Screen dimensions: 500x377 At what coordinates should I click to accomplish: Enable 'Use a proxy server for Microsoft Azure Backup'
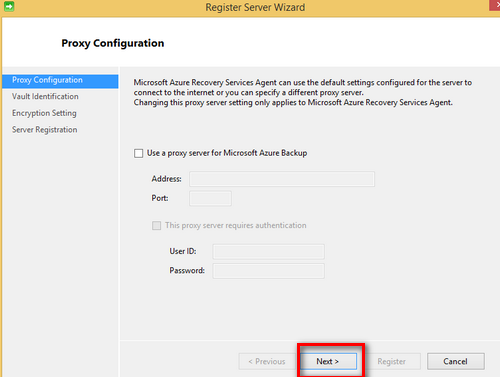tap(138, 153)
